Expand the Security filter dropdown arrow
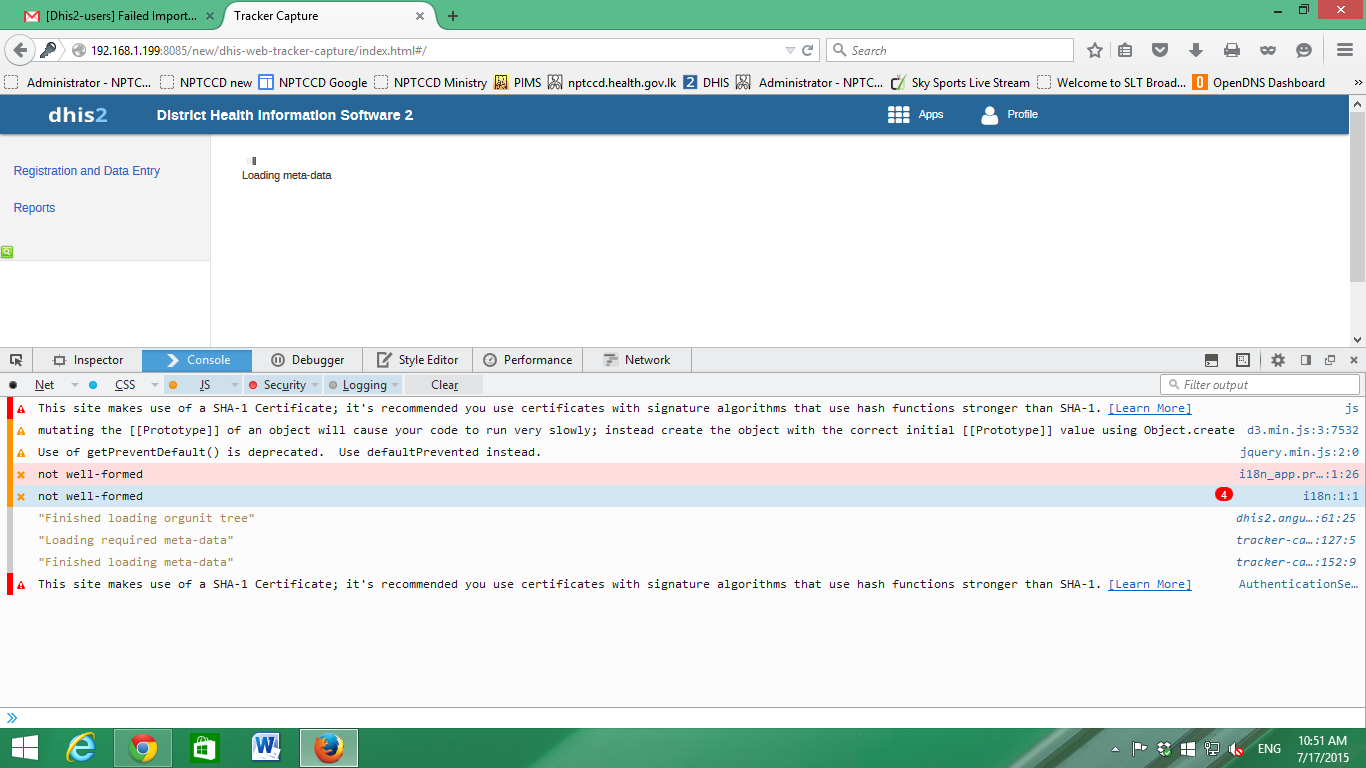The width and height of the screenshot is (1366, 768). point(315,385)
